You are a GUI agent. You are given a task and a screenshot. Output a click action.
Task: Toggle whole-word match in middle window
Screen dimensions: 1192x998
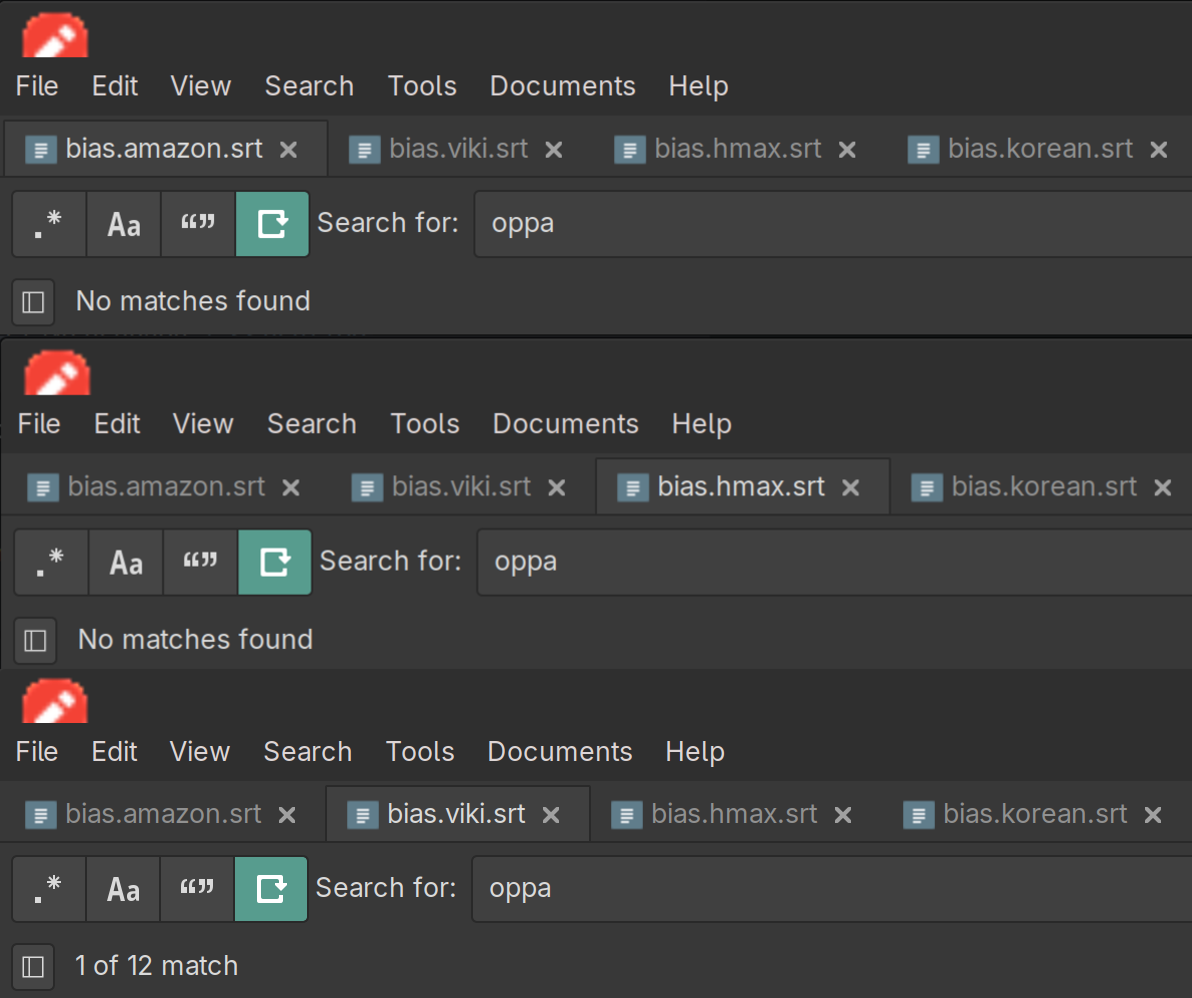(x=200, y=562)
